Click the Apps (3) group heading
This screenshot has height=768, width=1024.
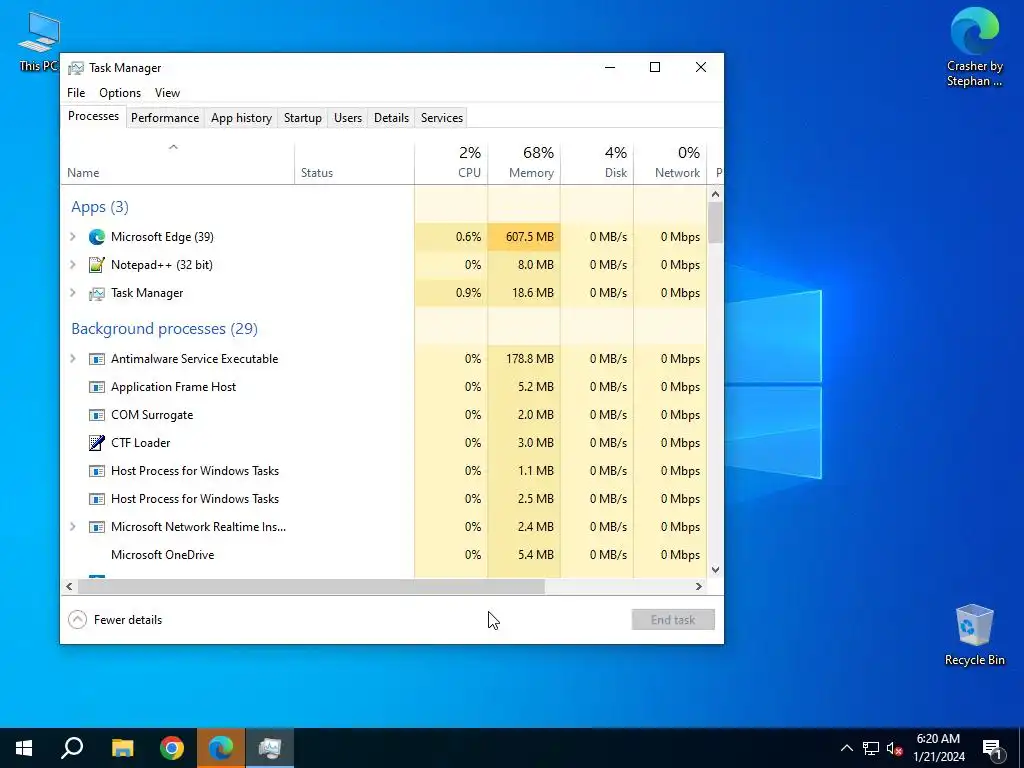coord(100,207)
